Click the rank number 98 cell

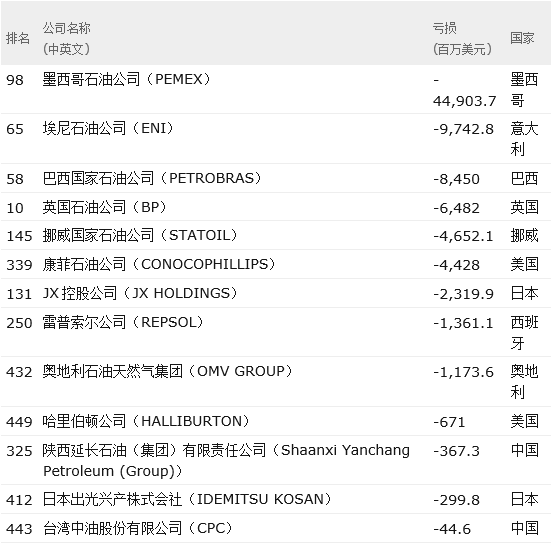point(15,80)
